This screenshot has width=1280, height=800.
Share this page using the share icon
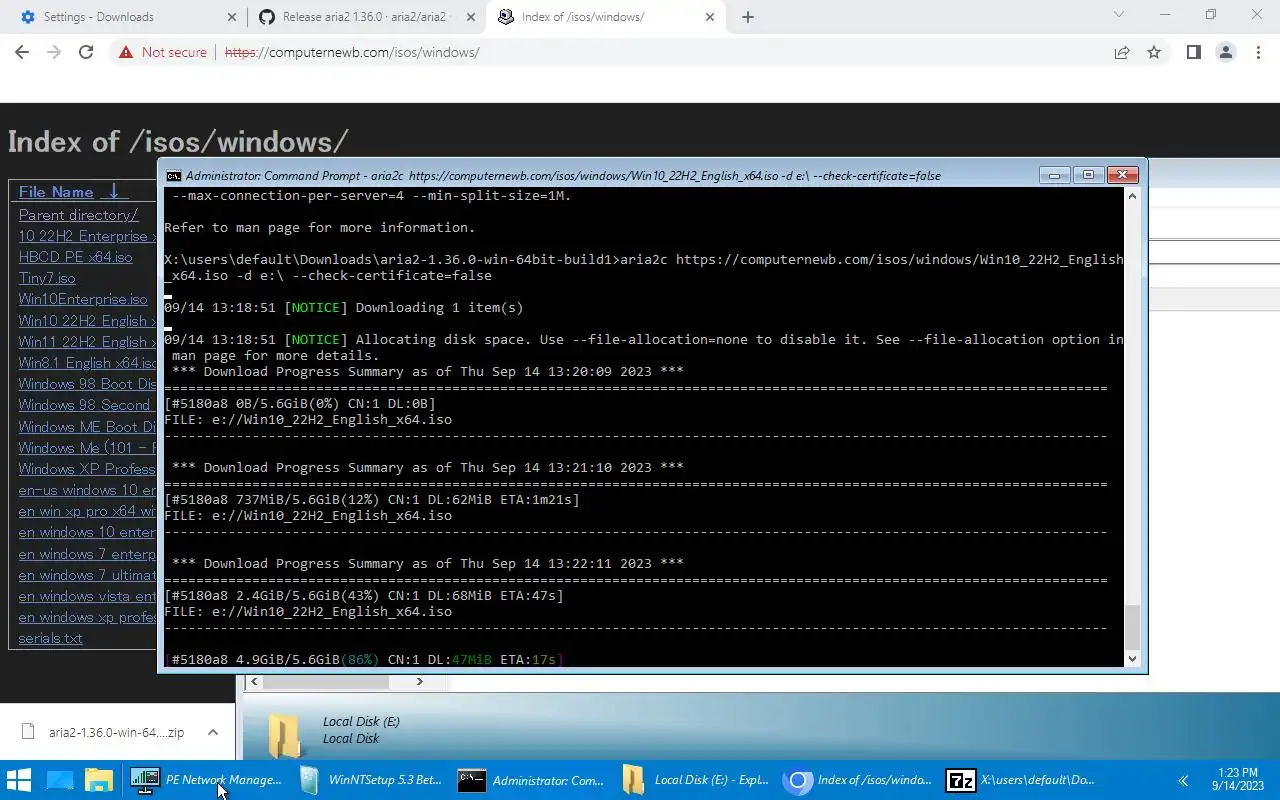1122,52
